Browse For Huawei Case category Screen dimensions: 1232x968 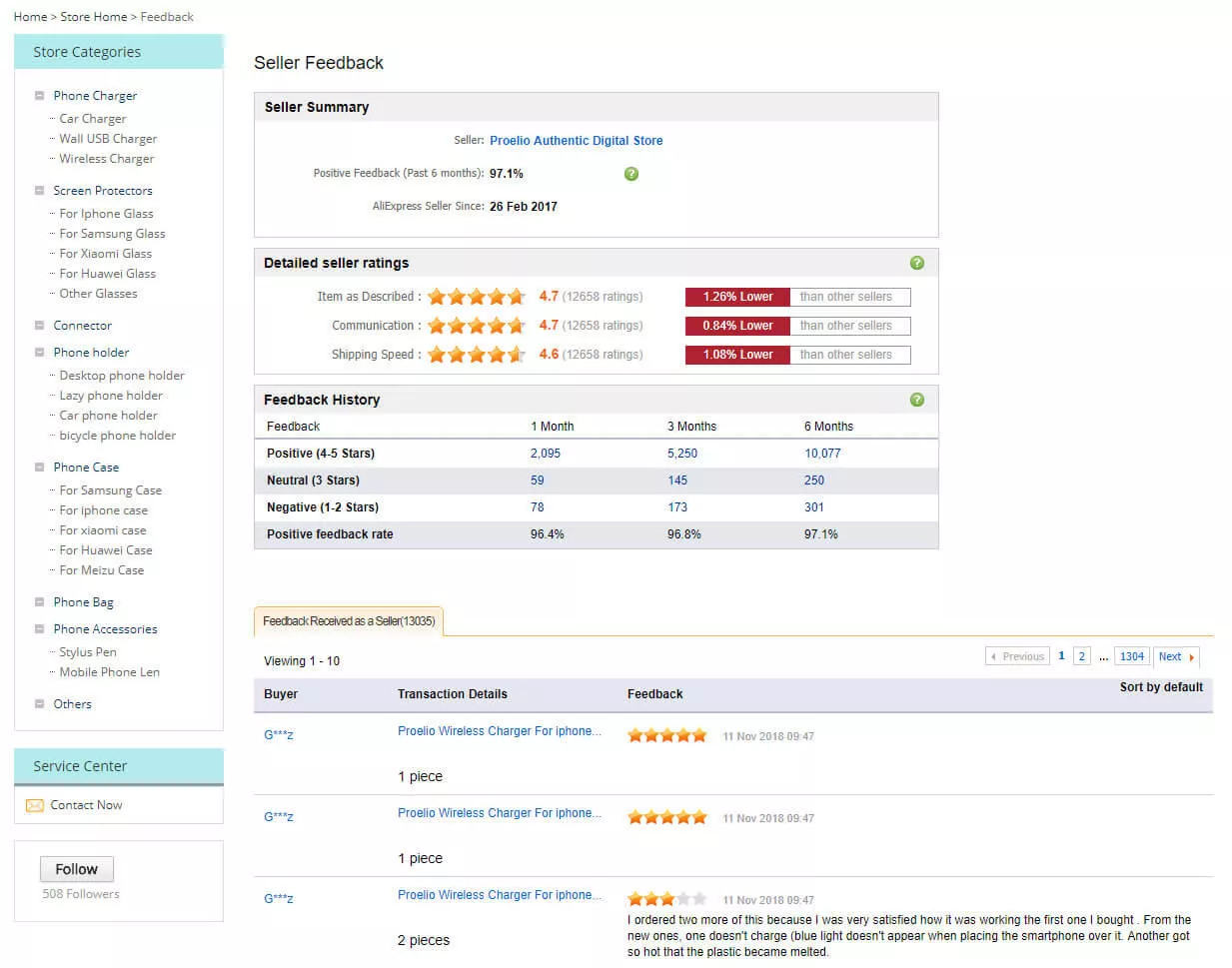point(106,550)
